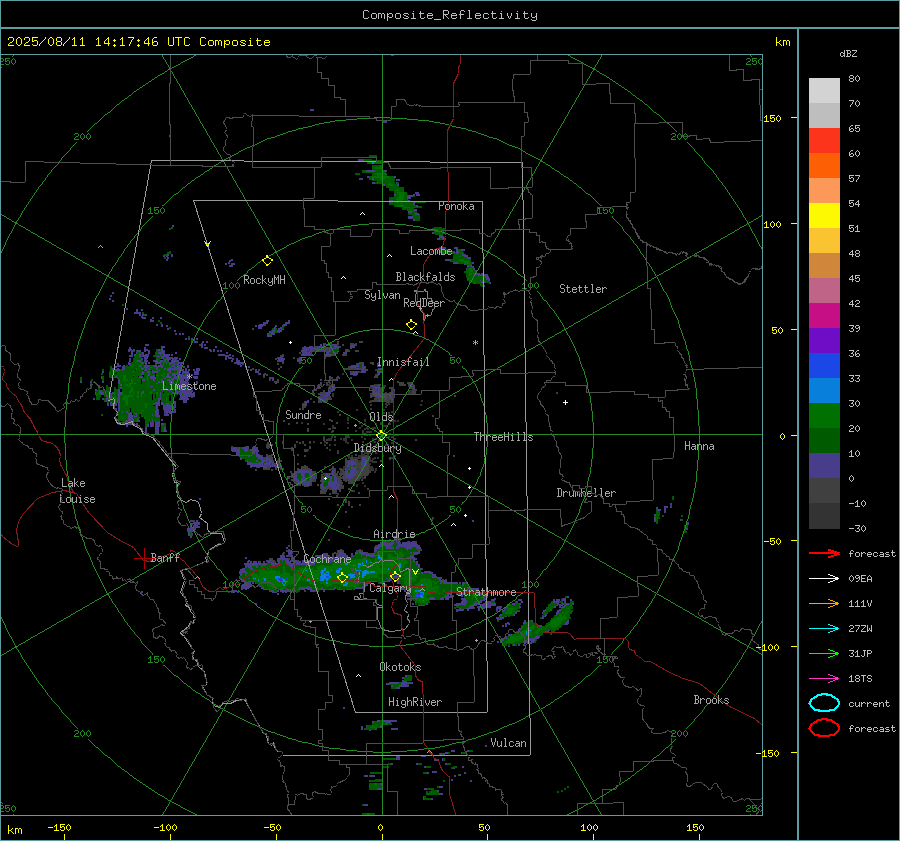Click the Limestone label
Viewport: 900px width, 841px height.
(189, 386)
